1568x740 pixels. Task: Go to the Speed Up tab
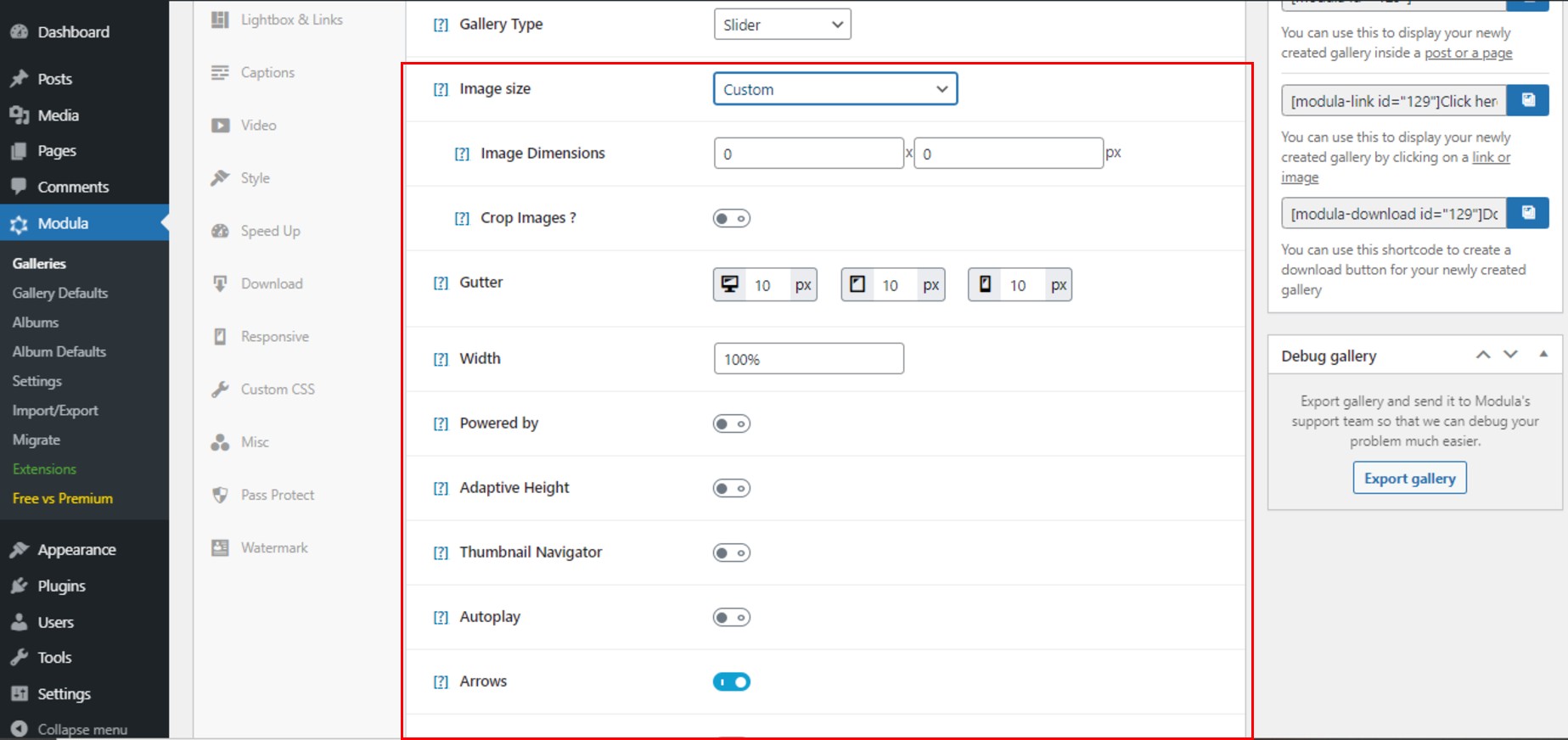coord(270,231)
